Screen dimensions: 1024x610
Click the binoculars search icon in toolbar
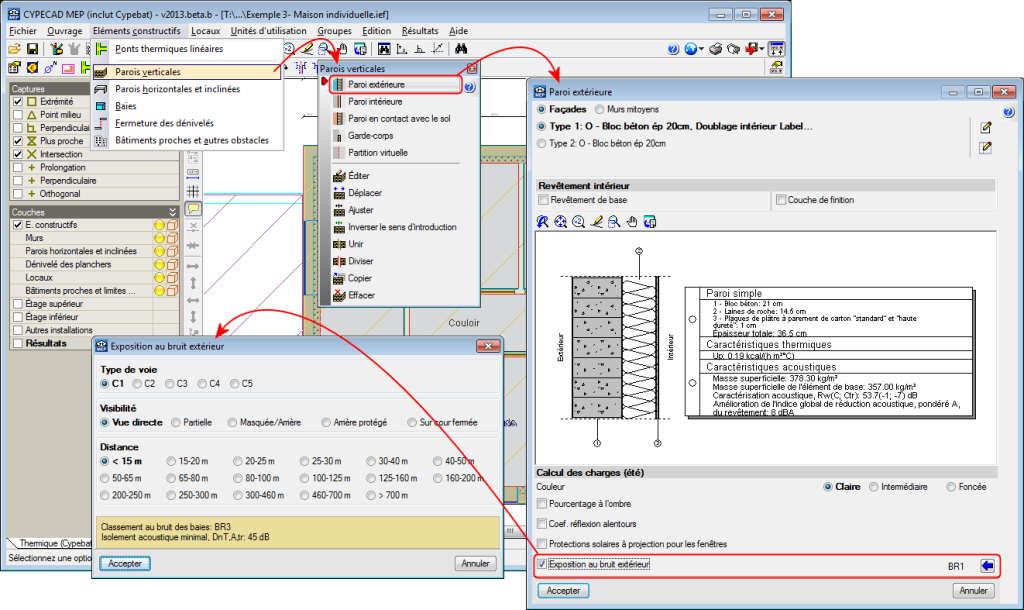tap(461, 48)
